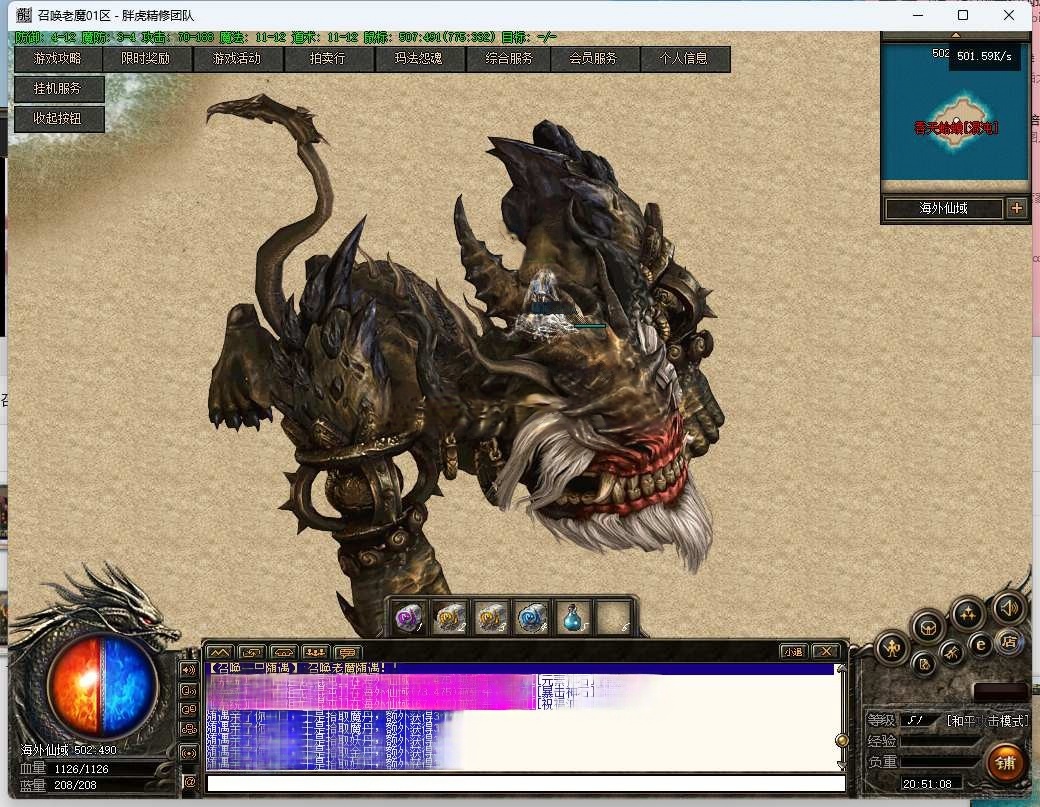The width and height of the screenshot is (1040, 807).
Task: Use the purple scroll in quick slot 1
Action: (x=409, y=617)
